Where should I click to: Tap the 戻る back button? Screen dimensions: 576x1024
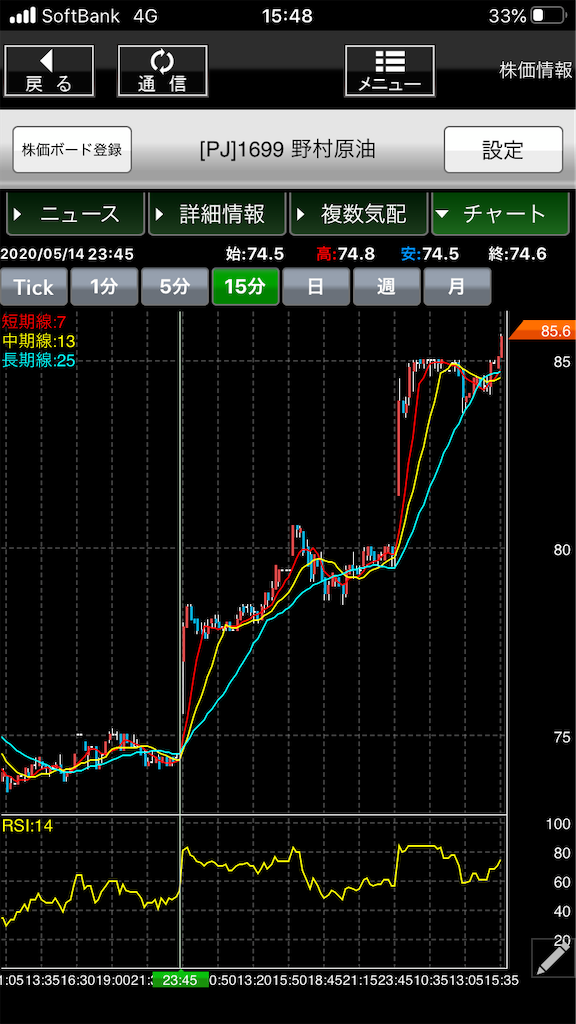(49, 71)
